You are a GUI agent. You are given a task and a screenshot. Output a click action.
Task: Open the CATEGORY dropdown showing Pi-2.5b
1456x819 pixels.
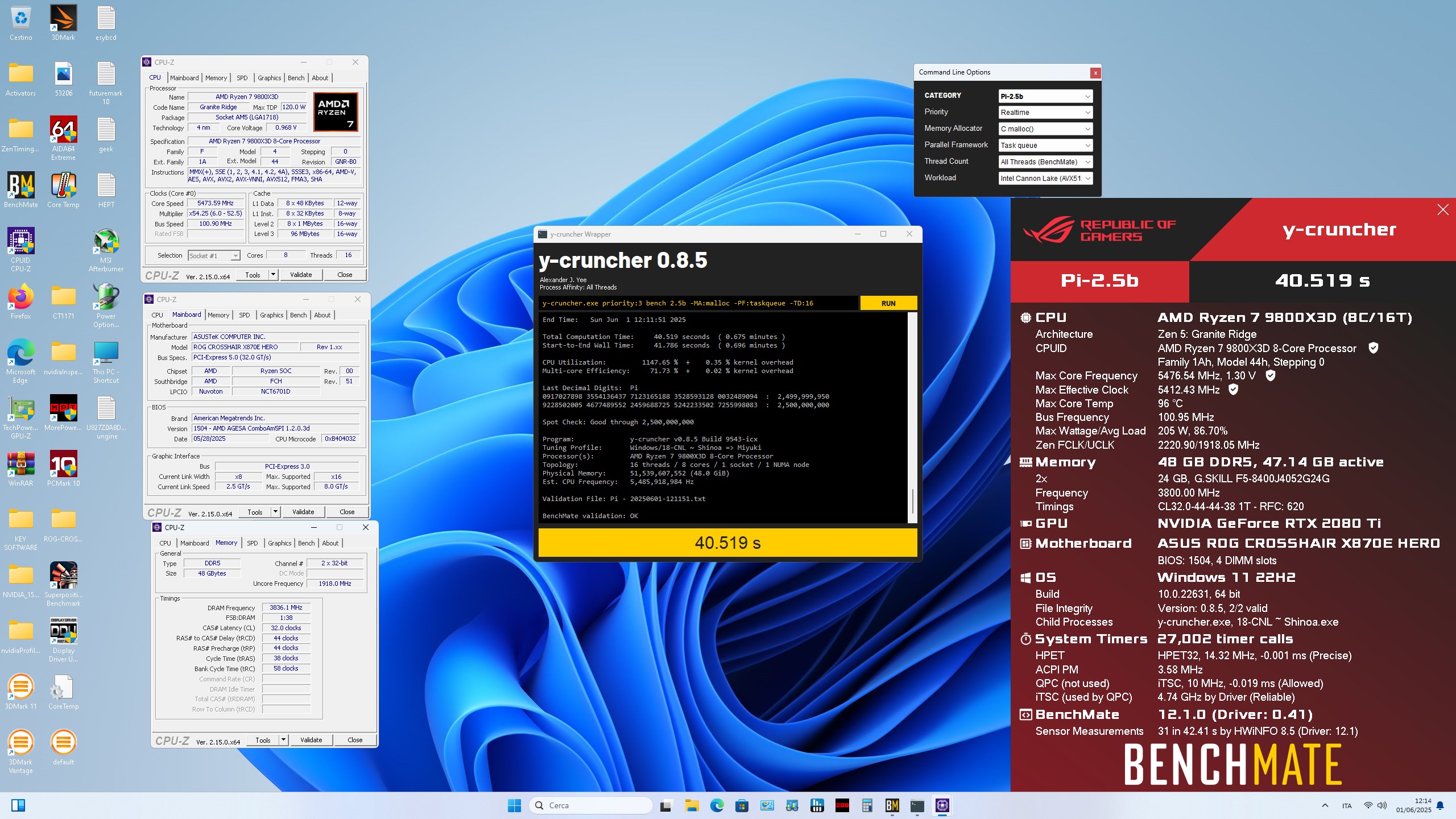1045,96
